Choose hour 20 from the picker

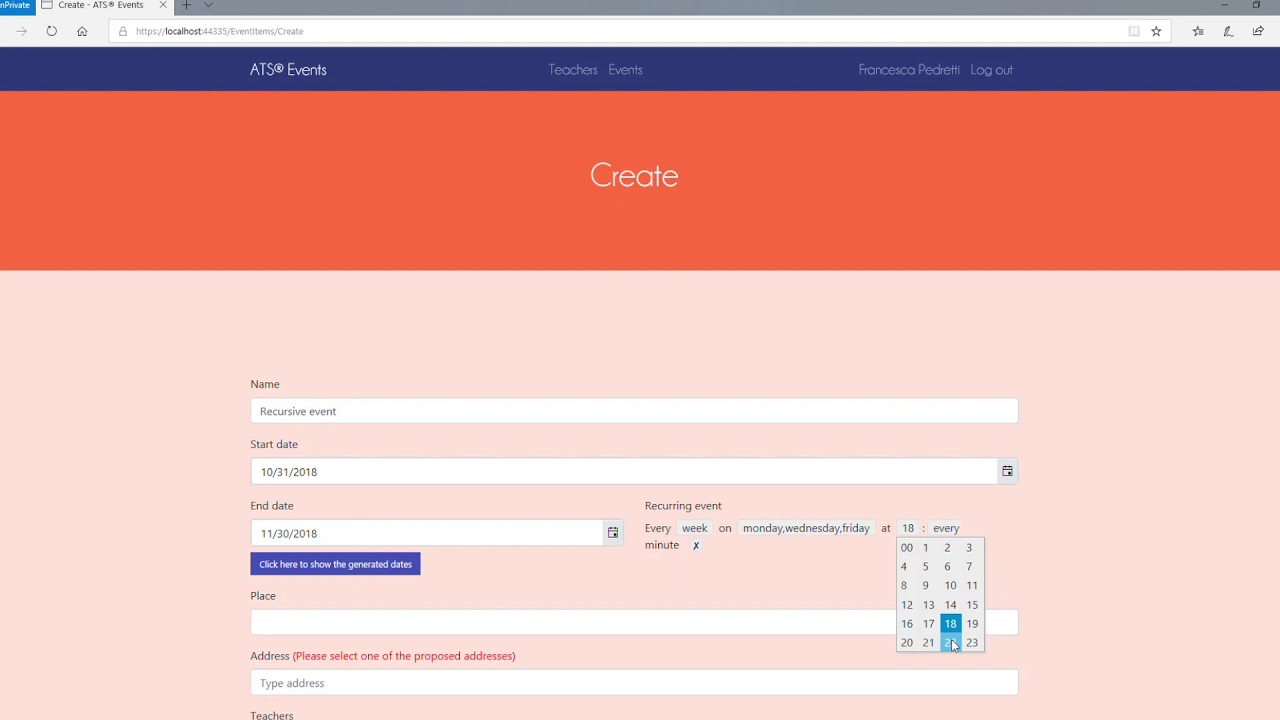pos(907,643)
